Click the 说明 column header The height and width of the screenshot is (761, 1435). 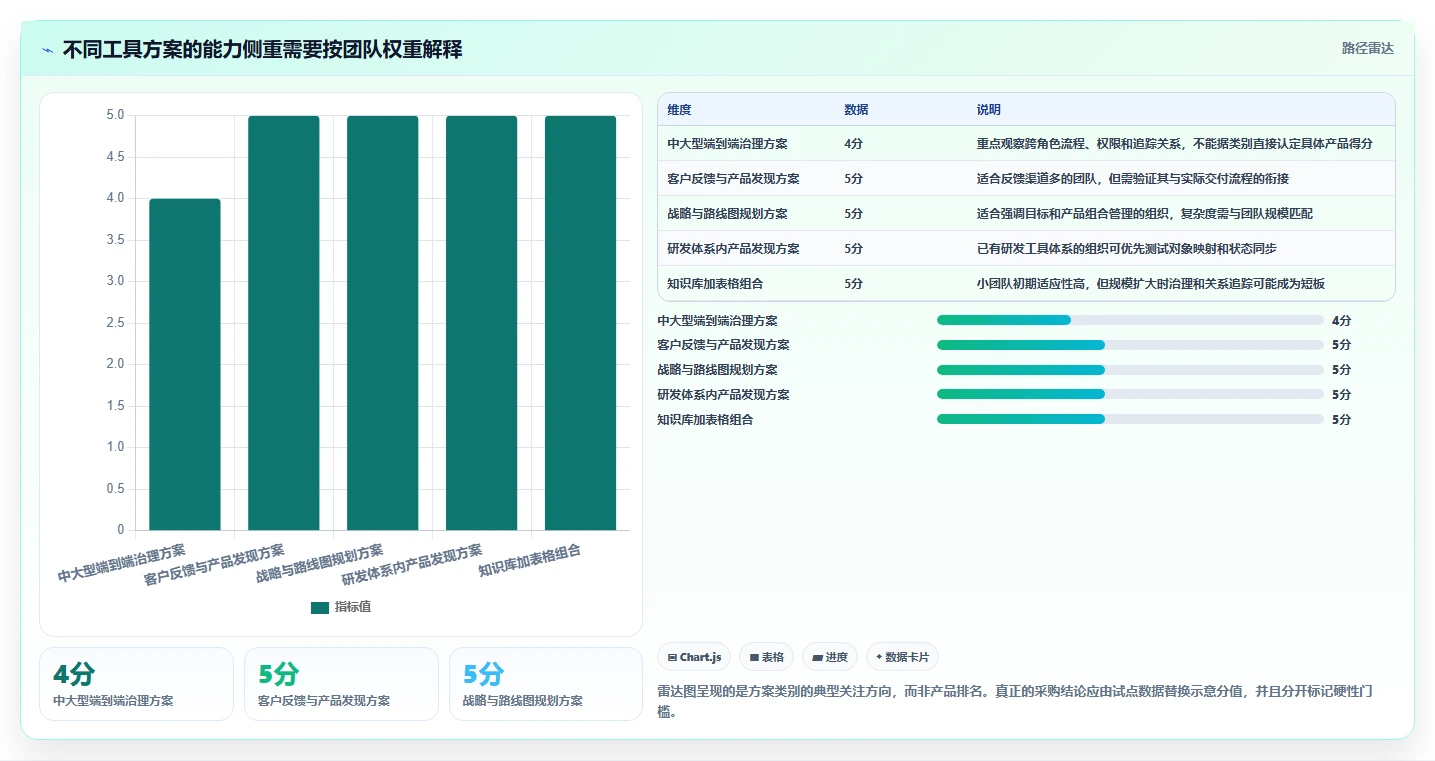click(x=989, y=110)
